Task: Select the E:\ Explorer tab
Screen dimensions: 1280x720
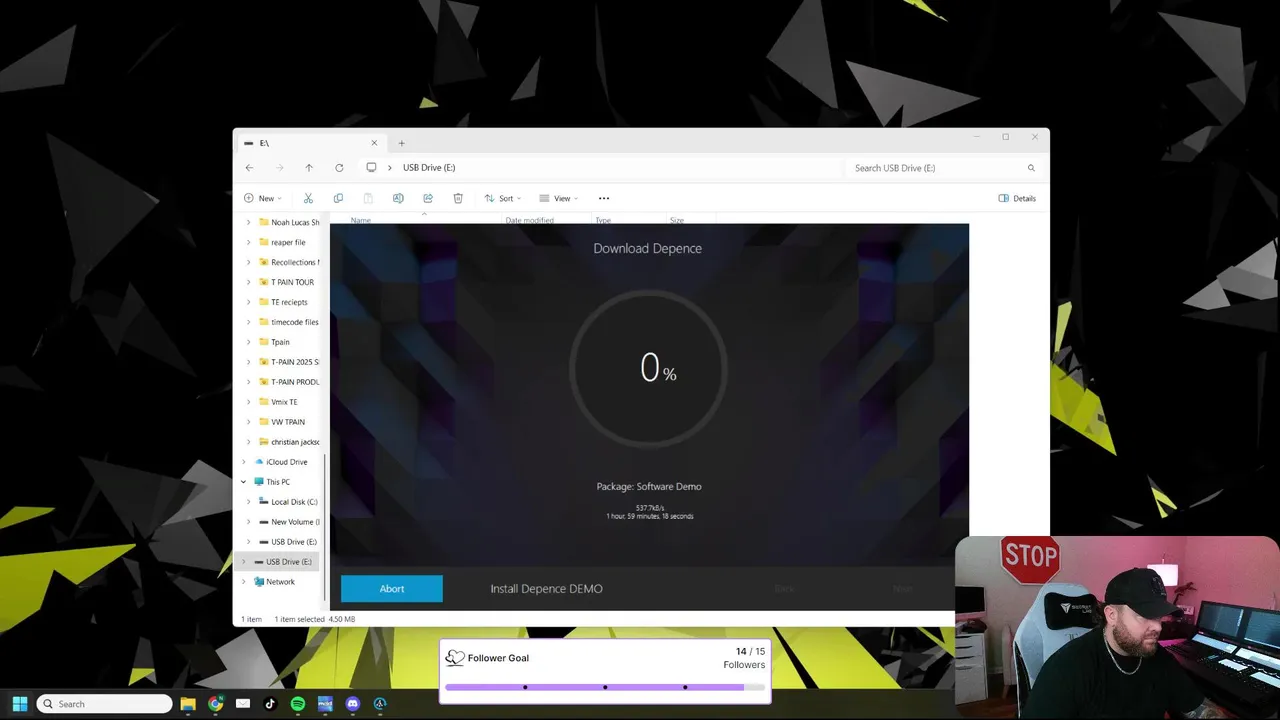Action: click(x=310, y=143)
